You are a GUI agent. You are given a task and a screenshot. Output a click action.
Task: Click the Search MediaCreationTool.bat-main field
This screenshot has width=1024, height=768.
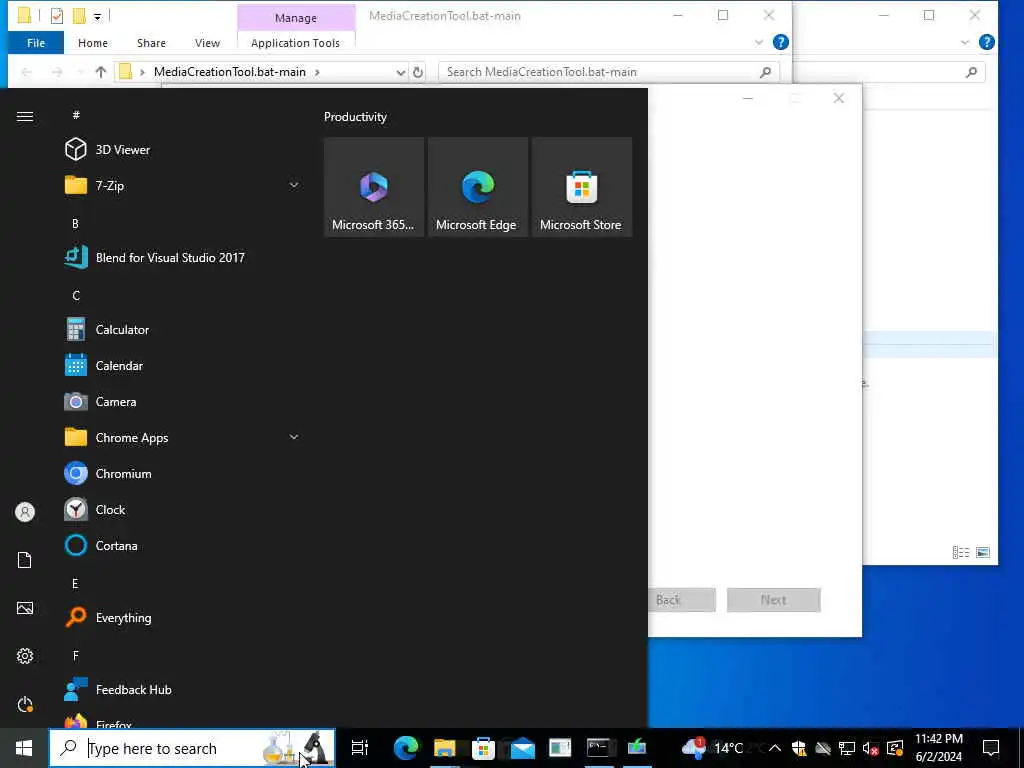[609, 72]
